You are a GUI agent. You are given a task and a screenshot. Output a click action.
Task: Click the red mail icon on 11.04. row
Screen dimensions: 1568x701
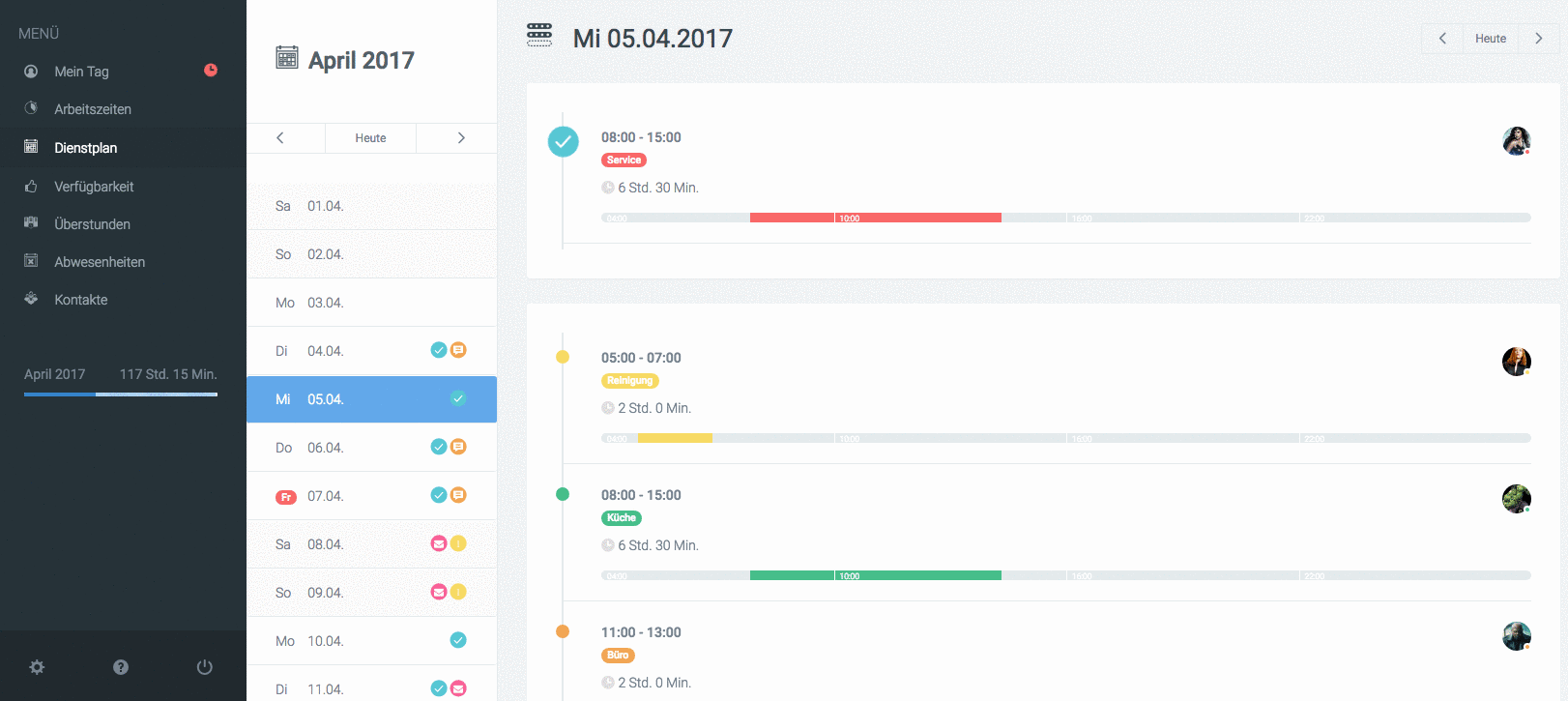click(458, 688)
